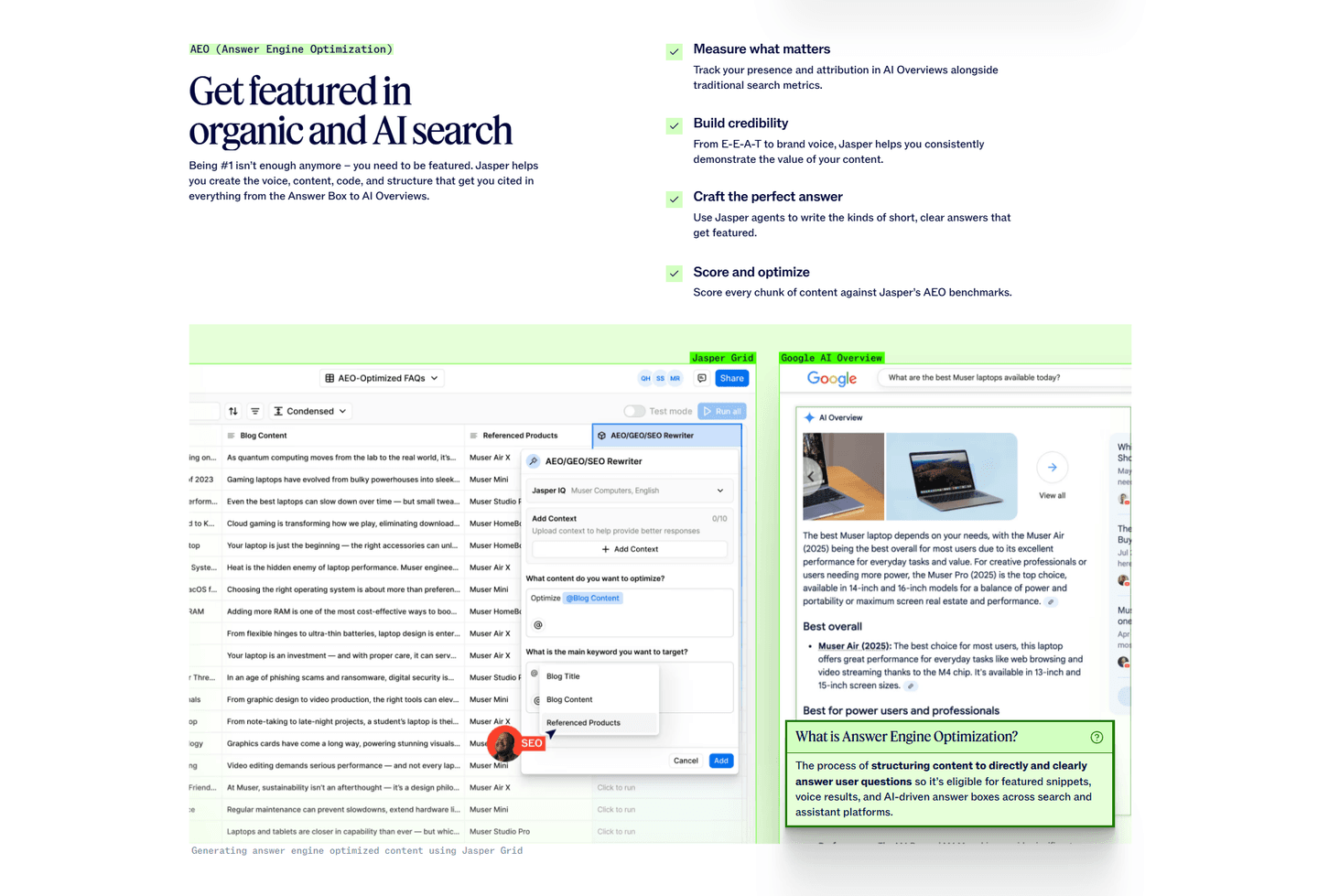Click the 'Measure what matters' heading
This screenshot has width=1318, height=896.
pyautogui.click(x=762, y=49)
